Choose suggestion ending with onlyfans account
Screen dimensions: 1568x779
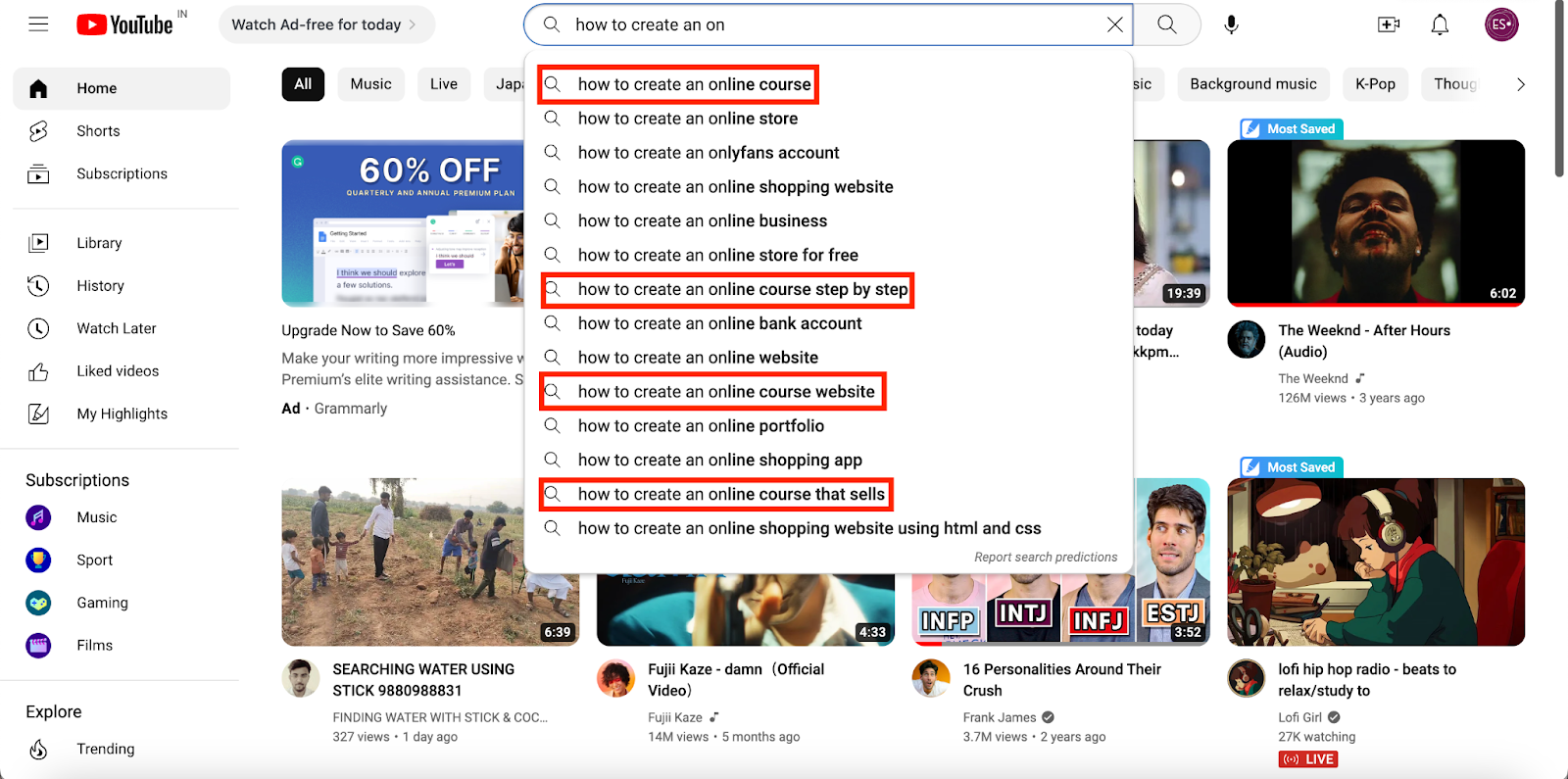828,153
